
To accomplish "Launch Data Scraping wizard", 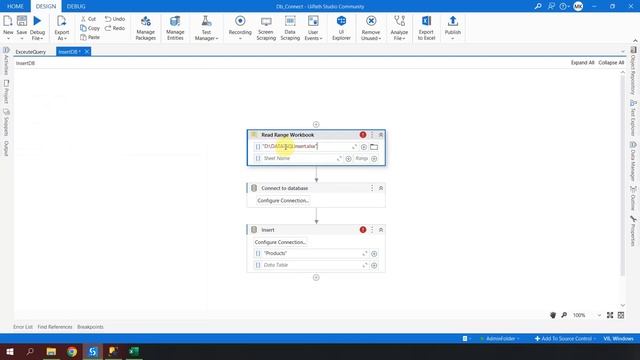I will click(x=290, y=27).
